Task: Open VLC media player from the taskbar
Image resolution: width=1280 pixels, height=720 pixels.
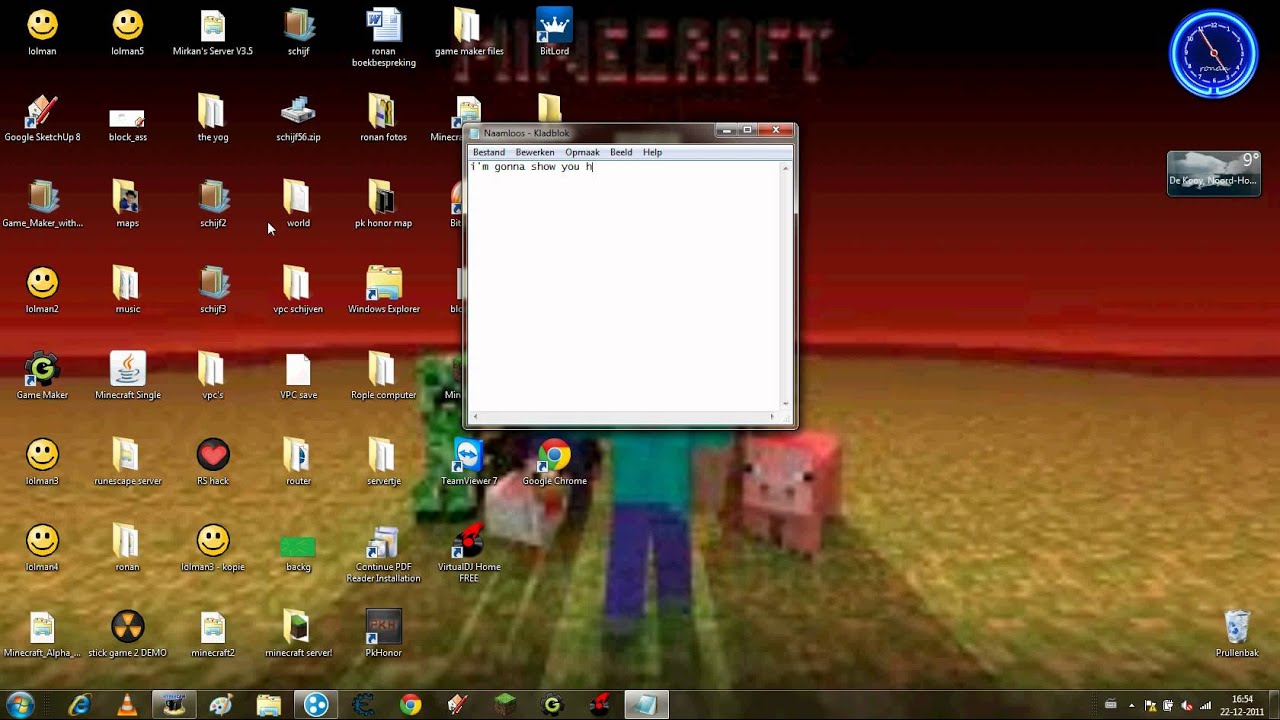Action: pos(127,705)
